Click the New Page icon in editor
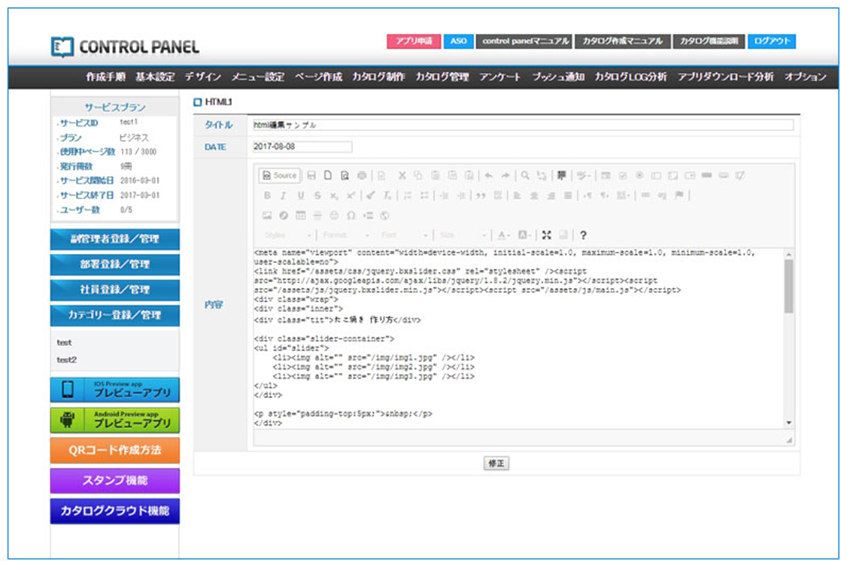850x570 pixels. 328,175
